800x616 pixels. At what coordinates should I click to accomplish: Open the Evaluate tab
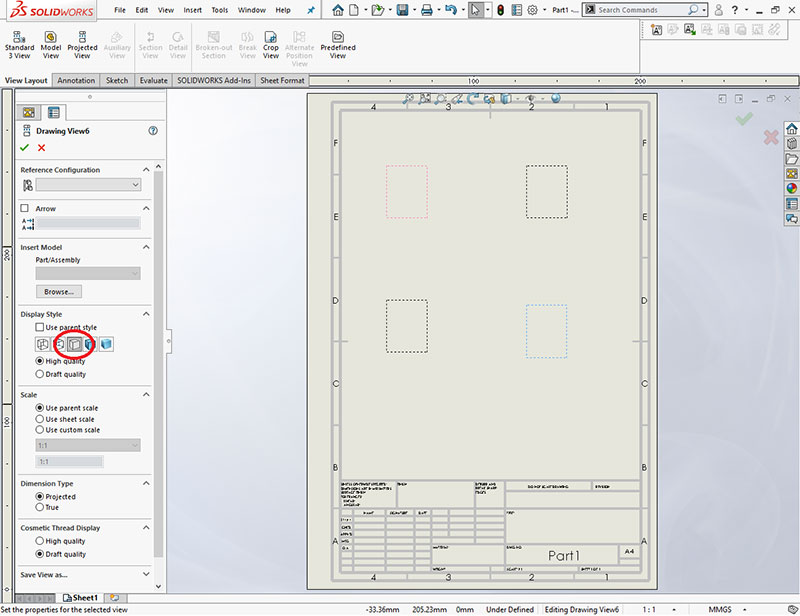tap(154, 80)
